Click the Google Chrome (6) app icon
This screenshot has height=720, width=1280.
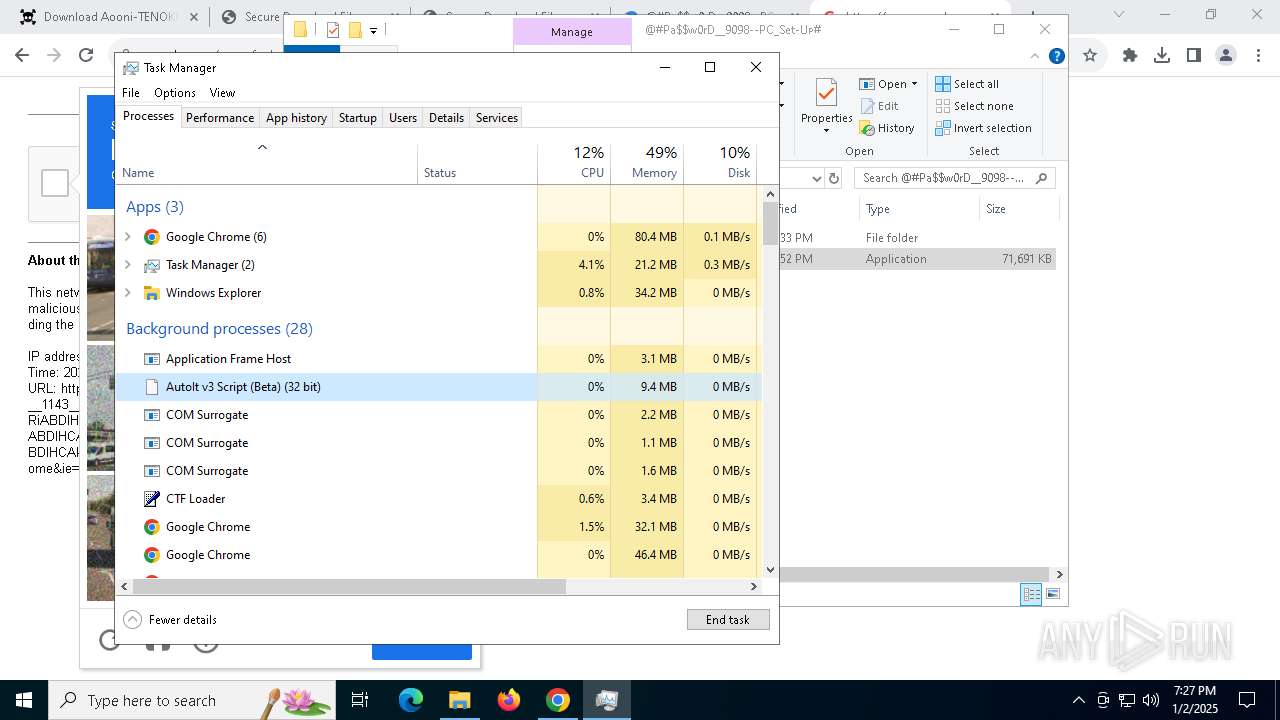pyautogui.click(x=152, y=237)
